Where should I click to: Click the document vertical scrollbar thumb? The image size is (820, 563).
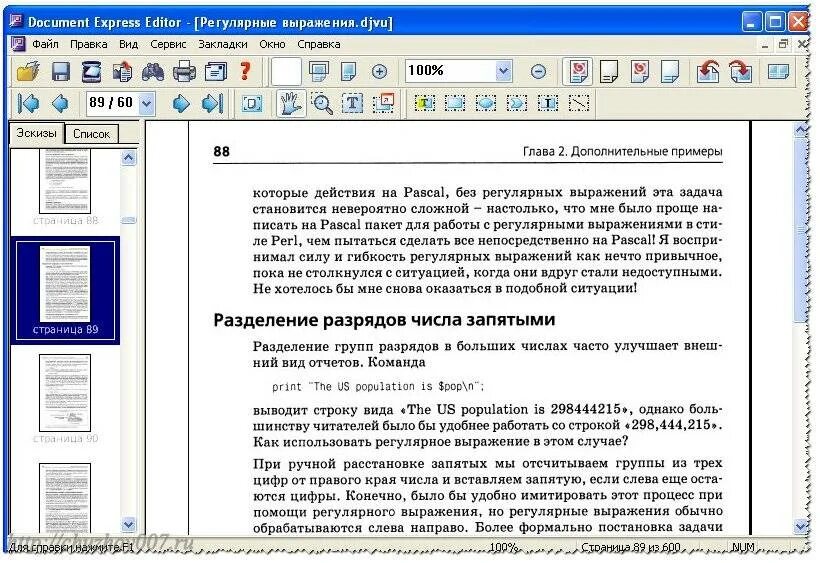[802, 230]
